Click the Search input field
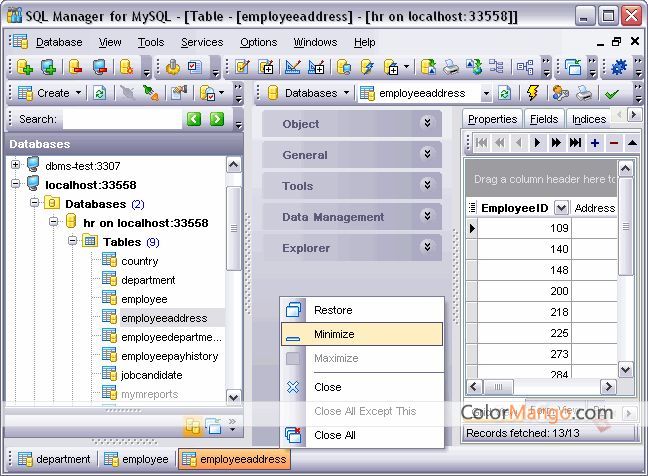This screenshot has height=476, width=648. 122,119
